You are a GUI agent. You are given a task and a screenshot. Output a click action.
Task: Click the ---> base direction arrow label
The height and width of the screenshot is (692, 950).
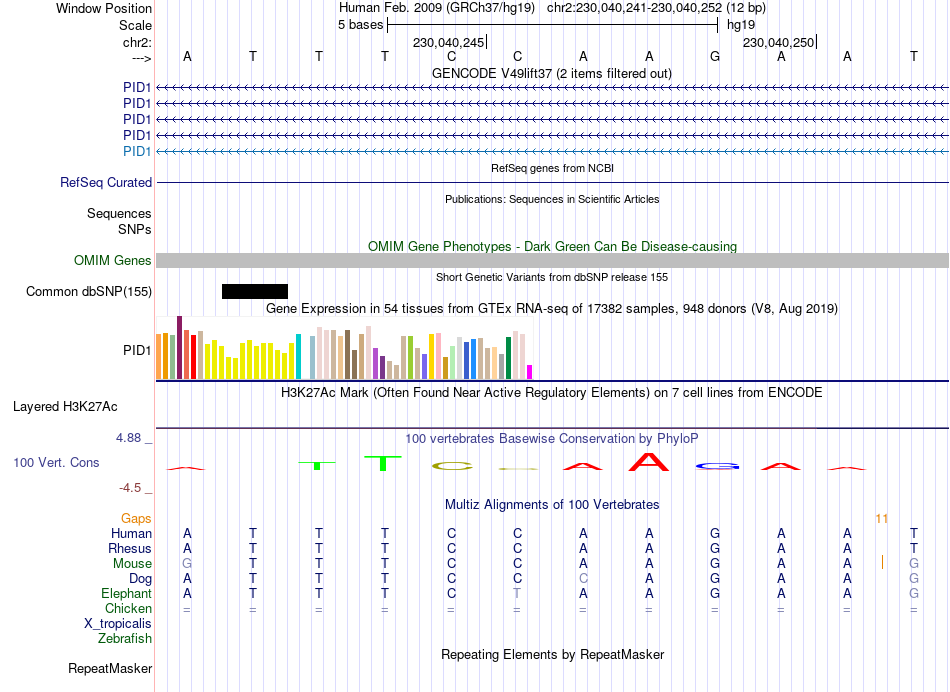[141, 58]
